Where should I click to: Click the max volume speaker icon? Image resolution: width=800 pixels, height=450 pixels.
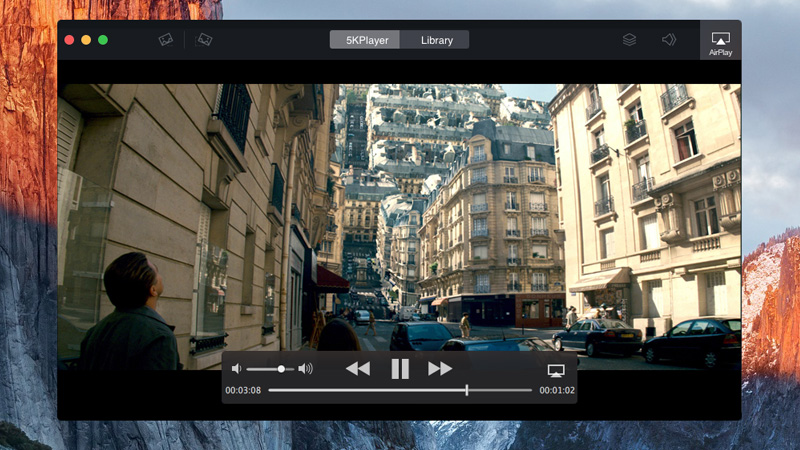(x=306, y=368)
